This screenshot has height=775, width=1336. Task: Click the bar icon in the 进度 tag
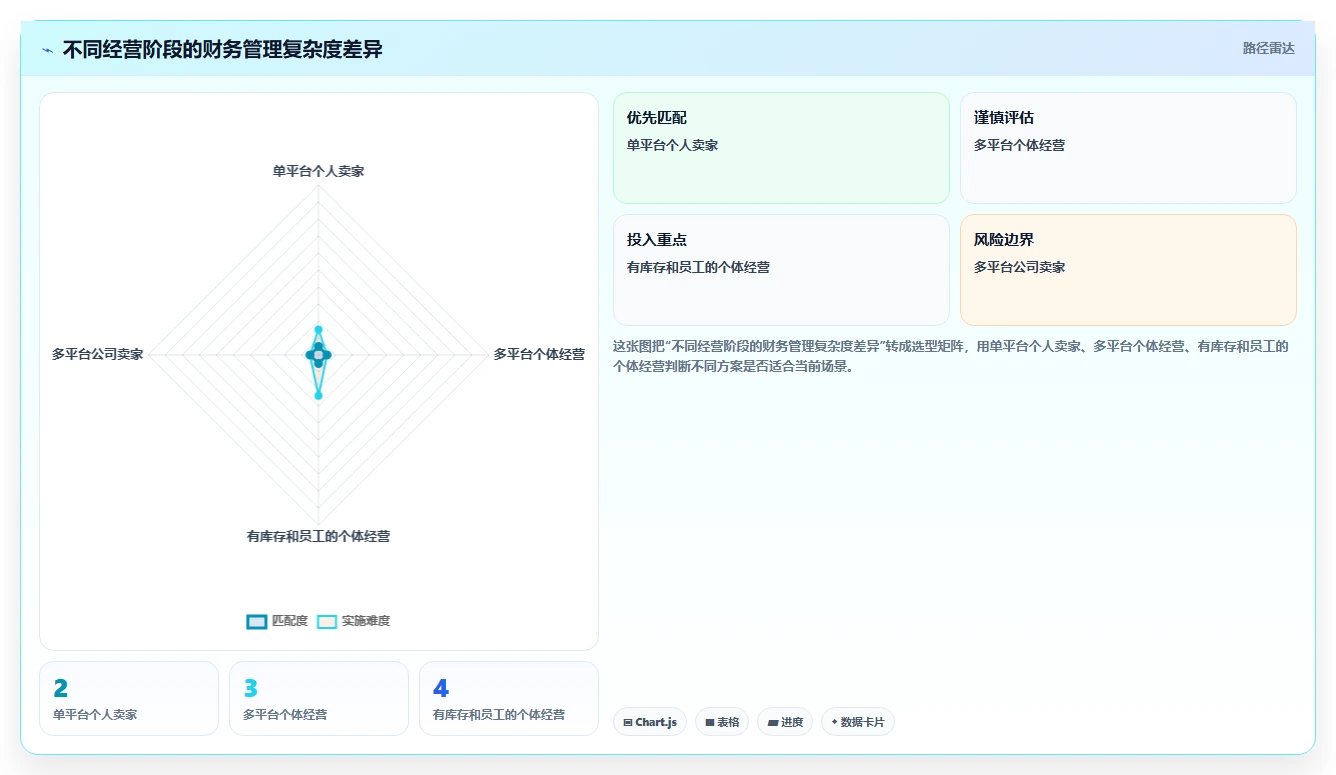pyautogui.click(x=773, y=722)
